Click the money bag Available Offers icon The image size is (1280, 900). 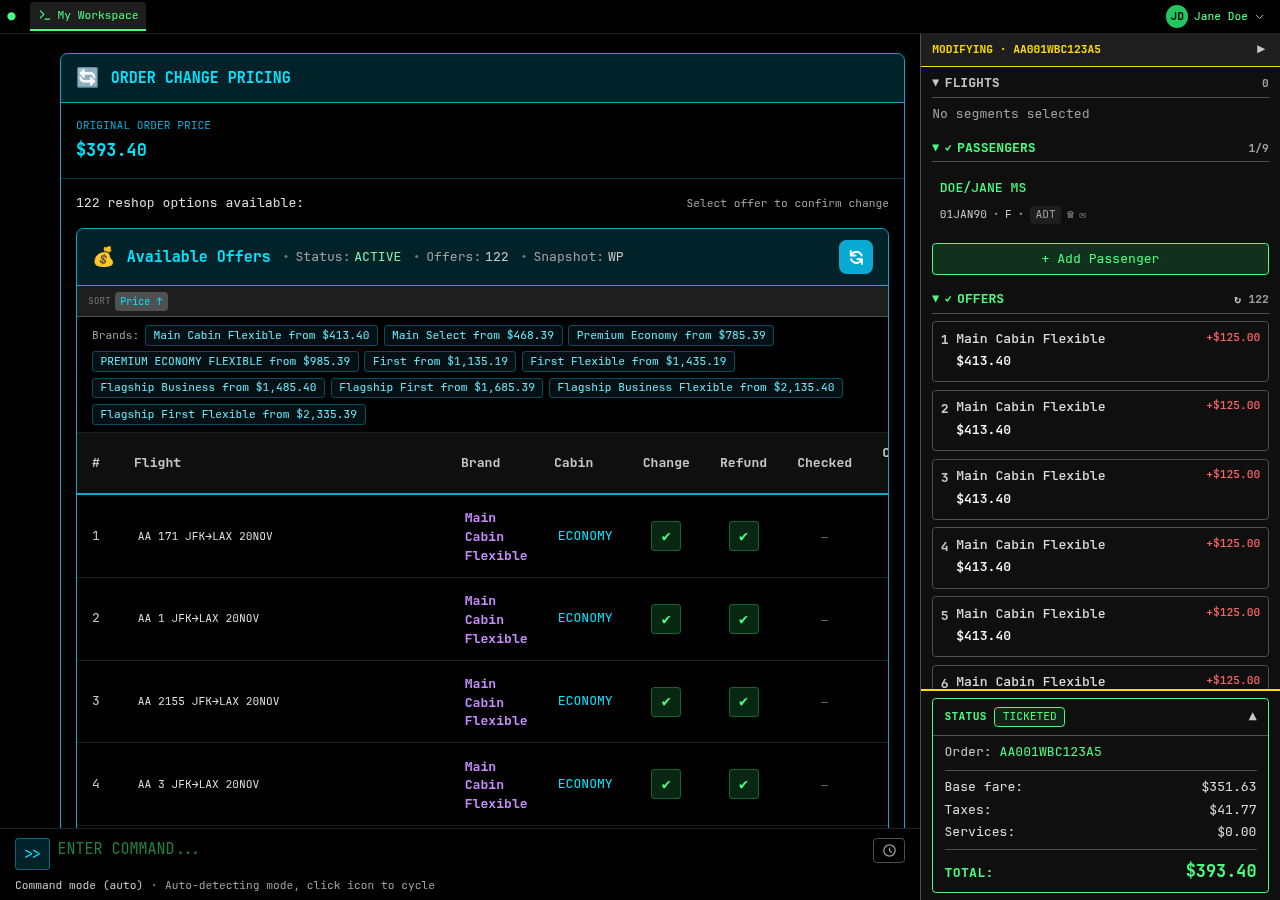point(104,257)
